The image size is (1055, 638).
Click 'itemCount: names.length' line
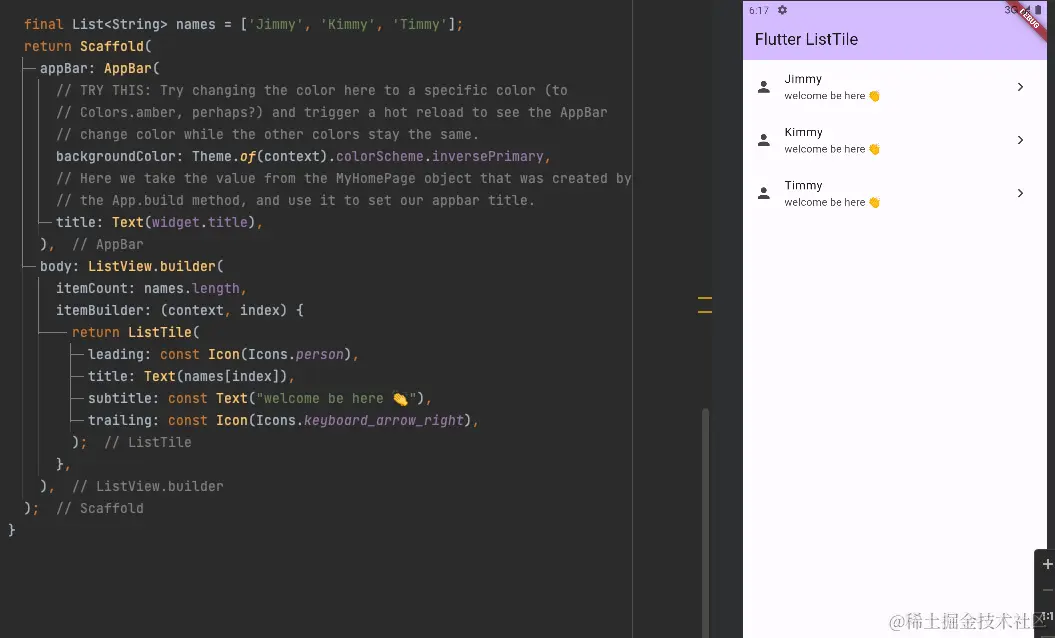click(151, 288)
